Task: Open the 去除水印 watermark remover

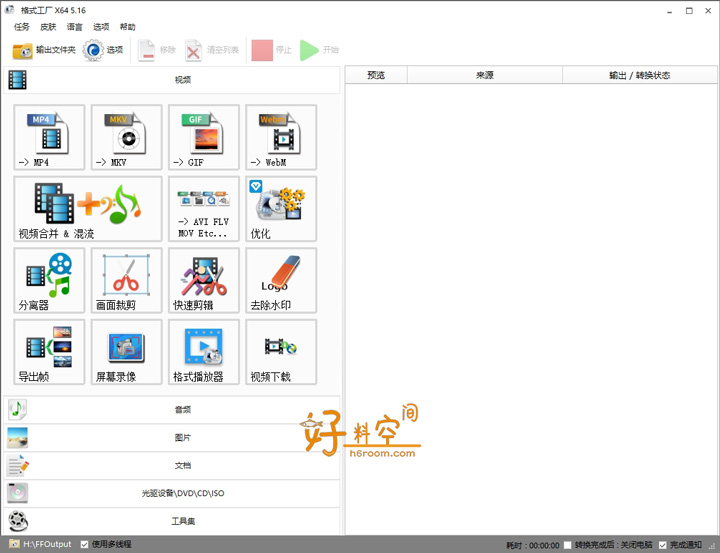Action: 281,281
